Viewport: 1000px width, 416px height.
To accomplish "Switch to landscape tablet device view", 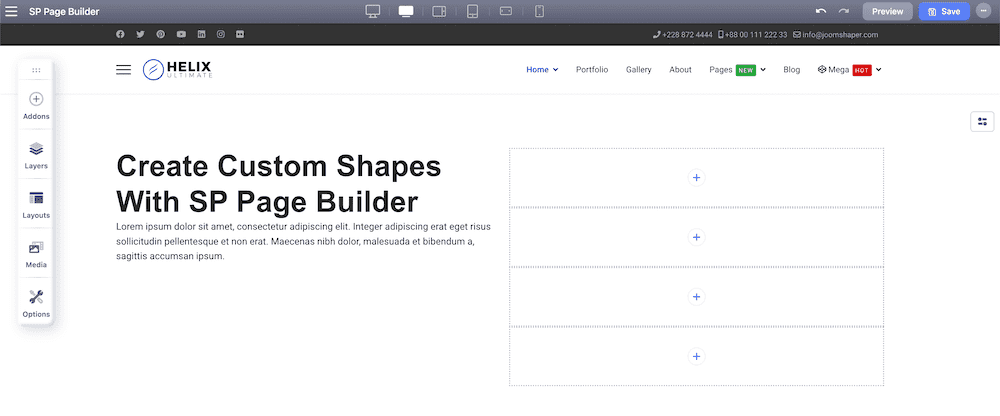I will pyautogui.click(x=439, y=11).
